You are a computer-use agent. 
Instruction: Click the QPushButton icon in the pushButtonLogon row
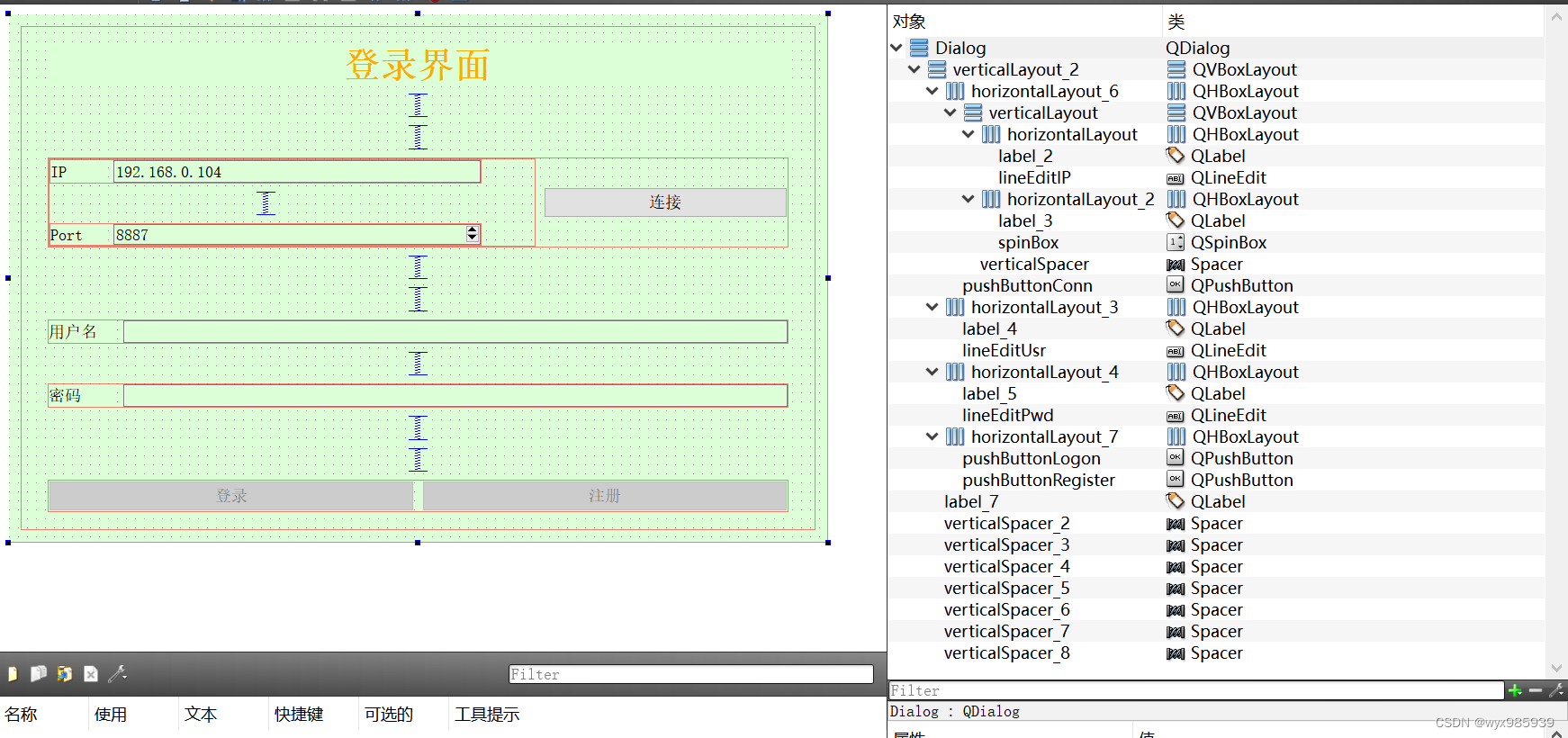click(1176, 457)
